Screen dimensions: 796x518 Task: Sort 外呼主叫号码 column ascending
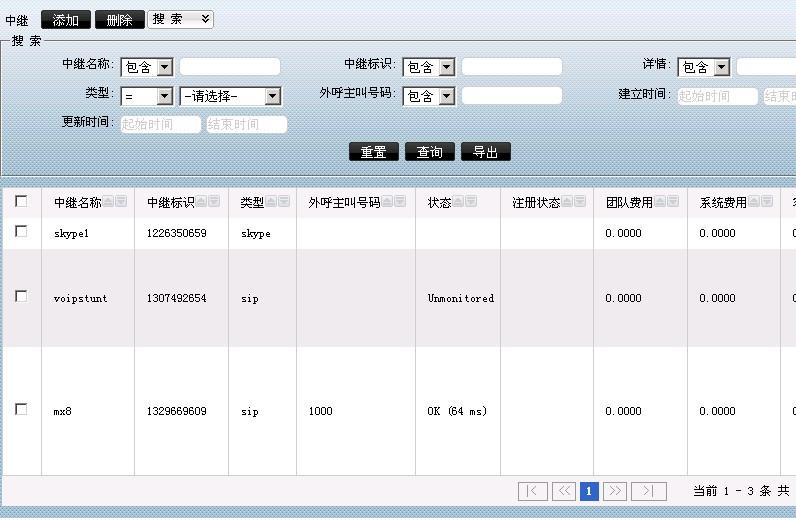(x=387, y=202)
